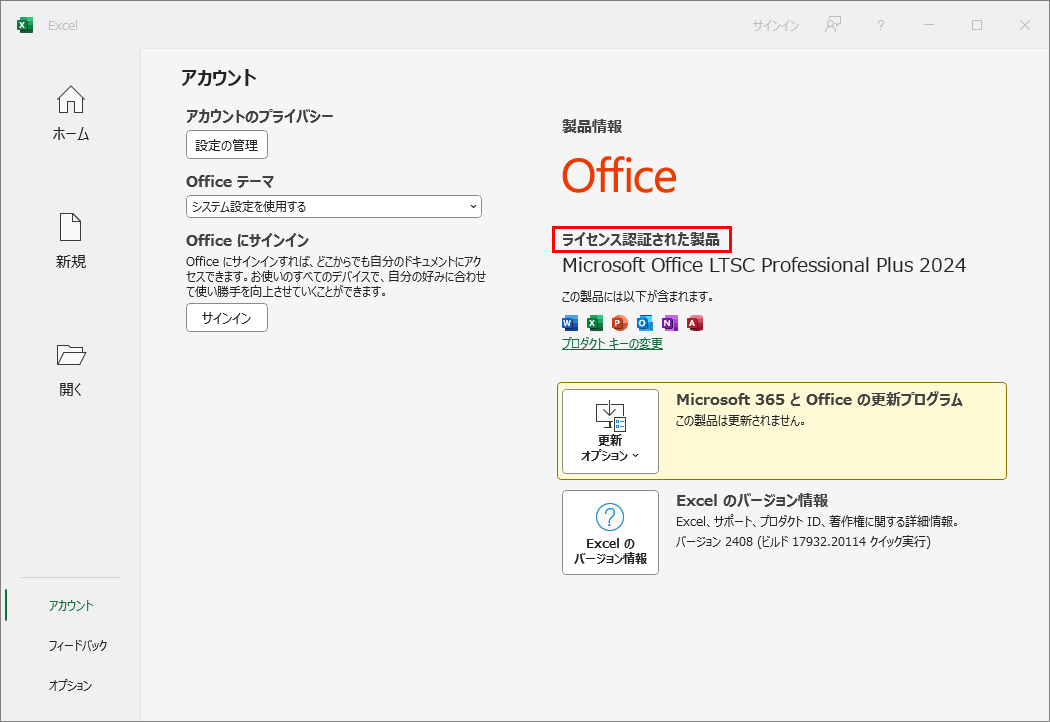Click the Excel のバージョン情報 button
This screenshot has height=722, width=1050.
[610, 532]
